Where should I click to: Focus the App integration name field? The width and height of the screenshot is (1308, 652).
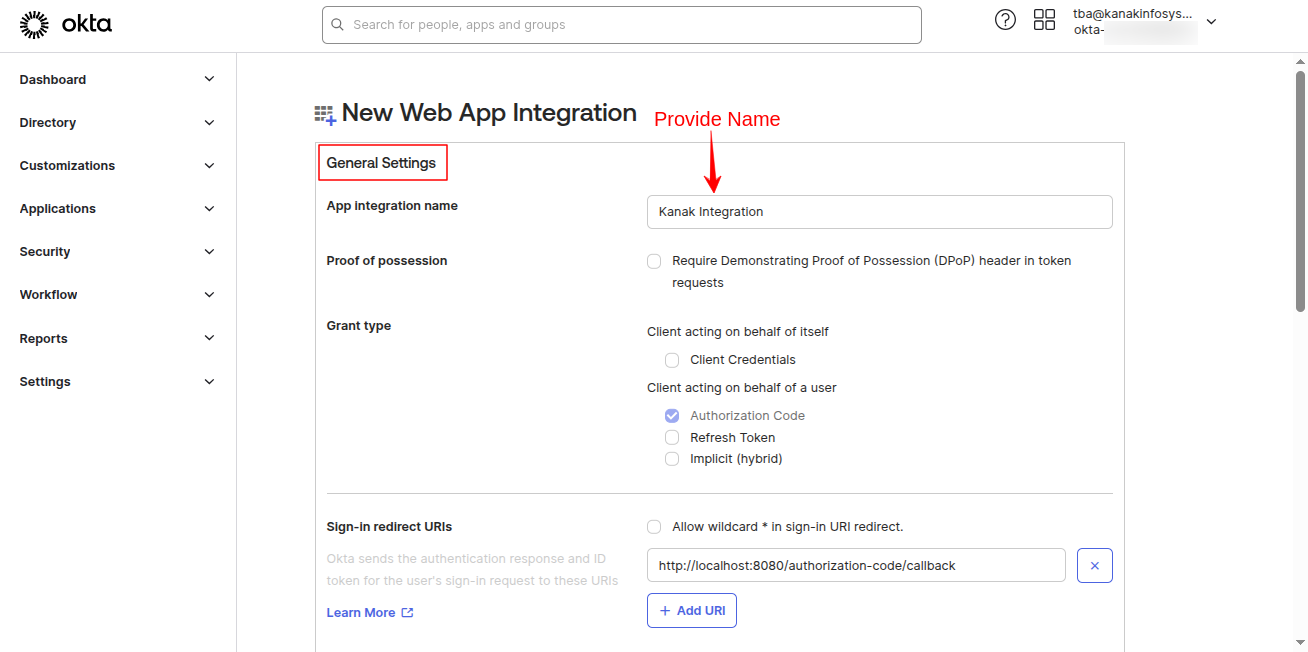879,212
